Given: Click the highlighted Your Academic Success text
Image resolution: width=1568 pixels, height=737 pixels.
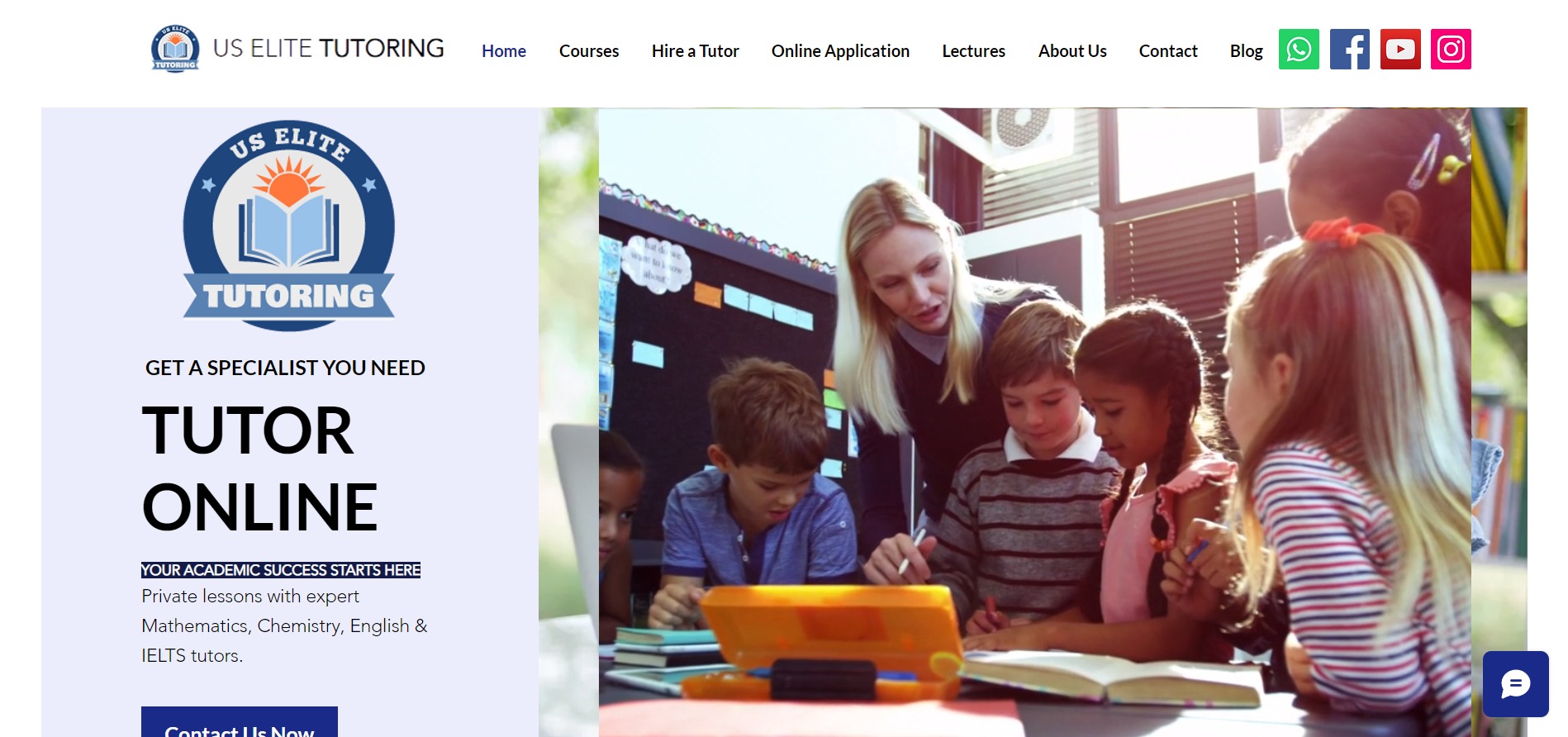Looking at the screenshot, I should click(x=281, y=570).
